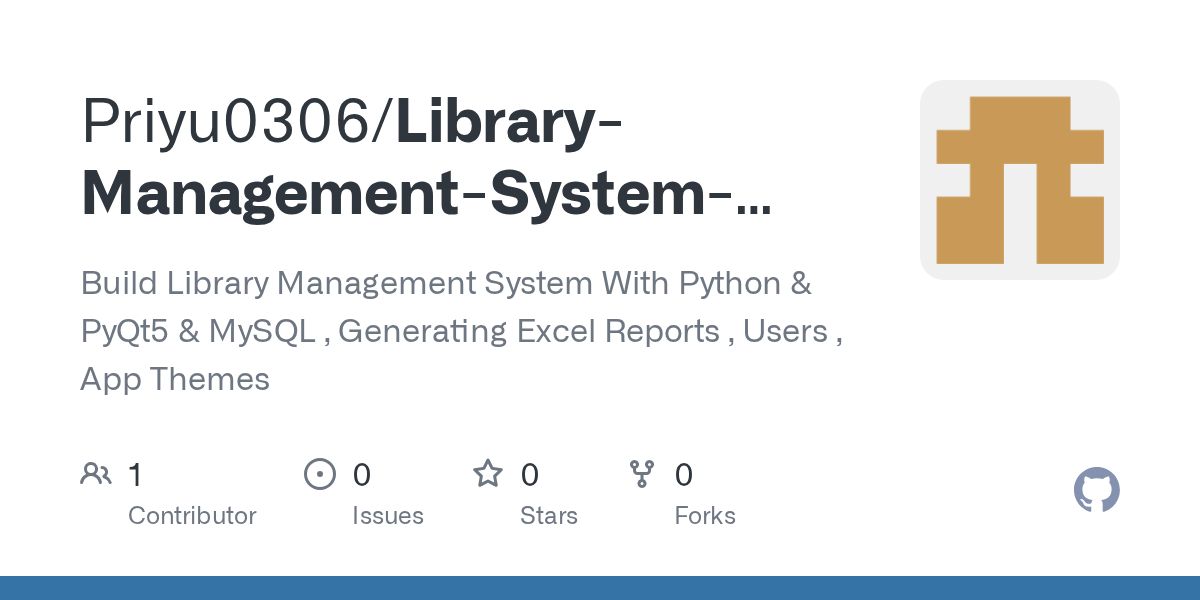Click the star icon
Image resolution: width=1200 pixels, height=600 pixels.
click(488, 473)
